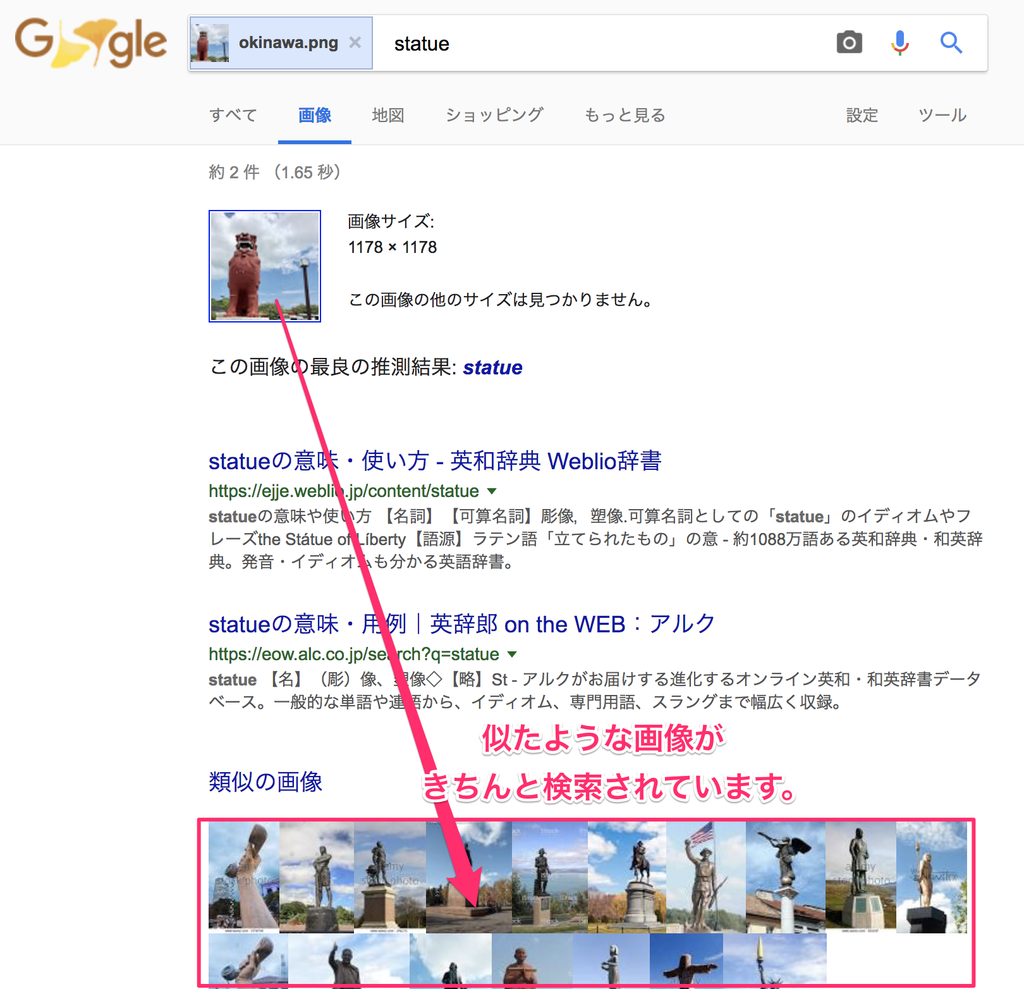Open the winged angel statue on column image

point(786,877)
